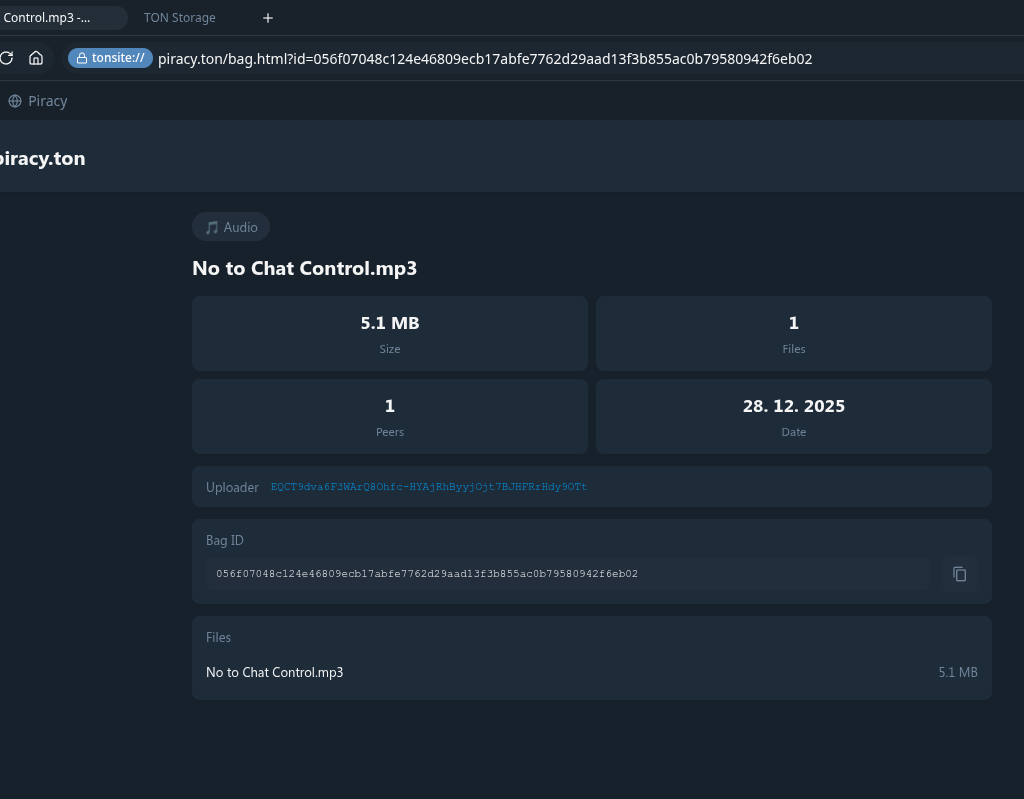Go to the browser home page
The width and height of the screenshot is (1024, 799).
pyautogui.click(x=36, y=58)
